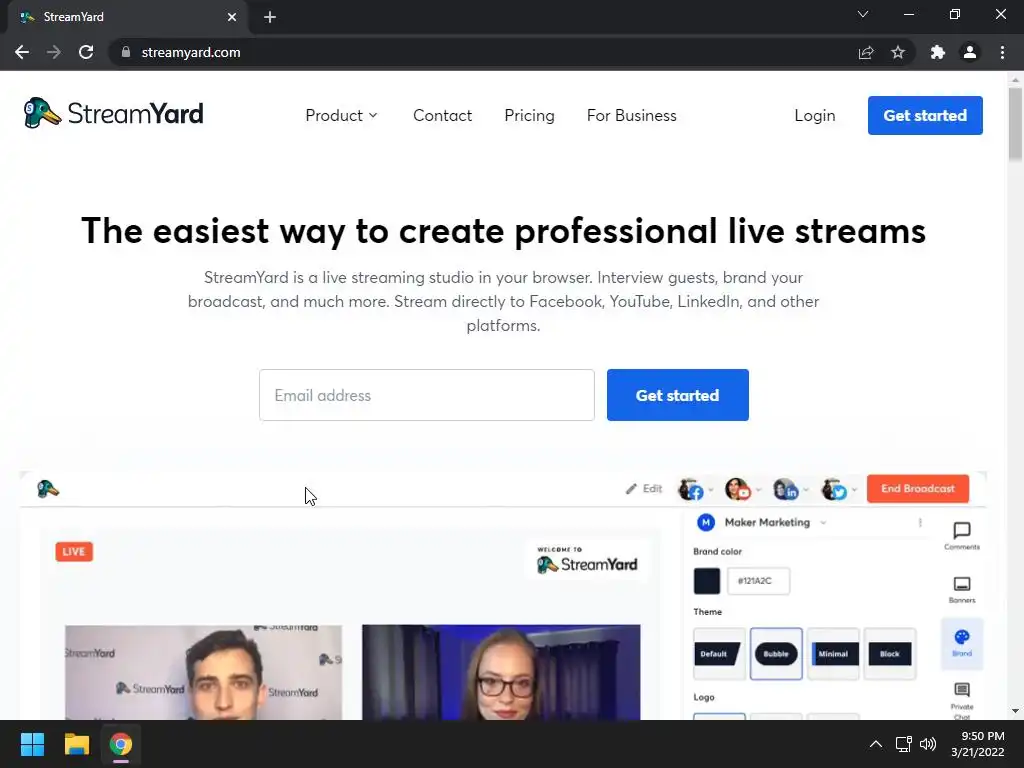Click the lock icon in address bar

(x=125, y=52)
